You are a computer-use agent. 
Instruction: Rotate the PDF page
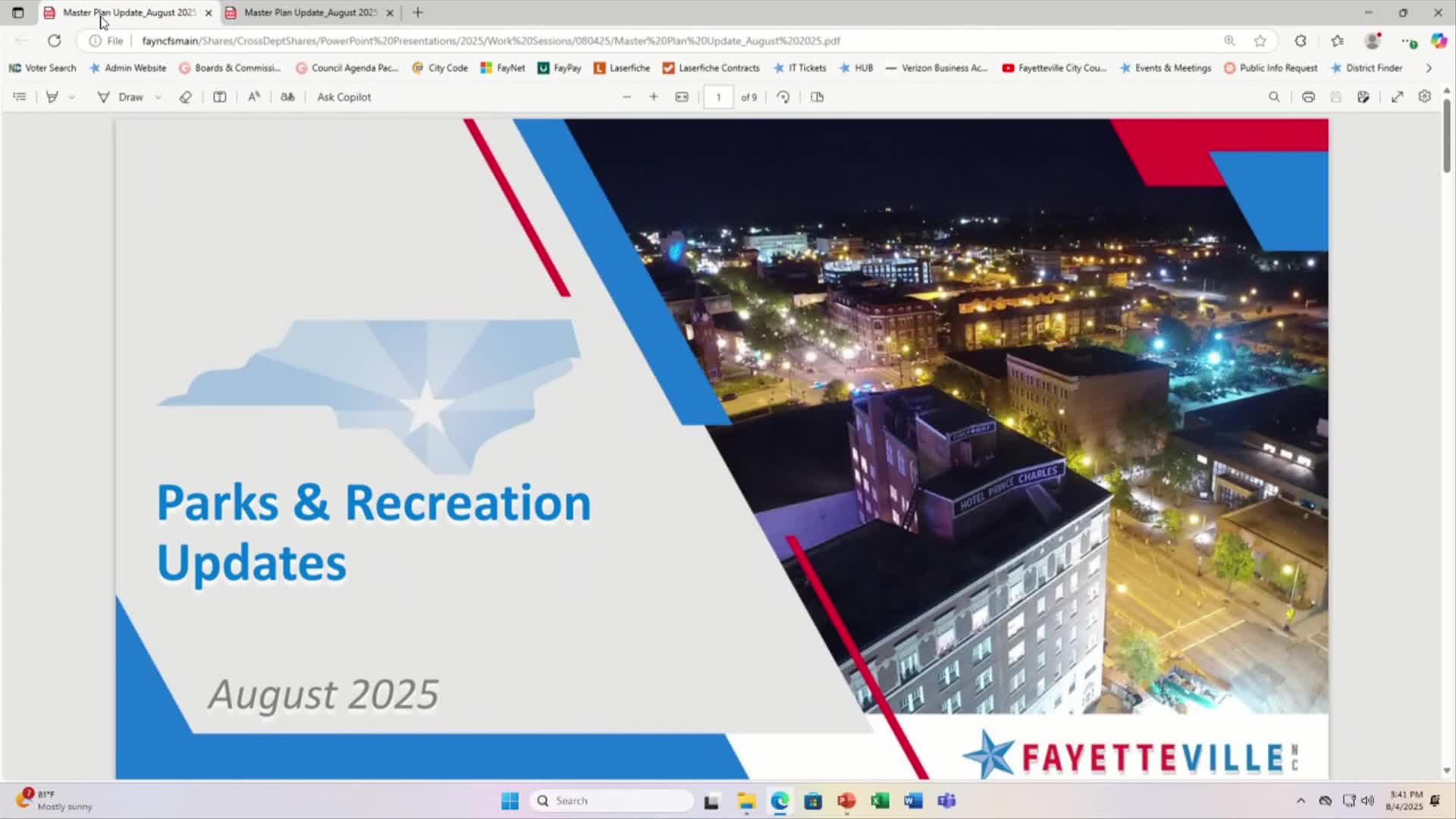(x=783, y=97)
